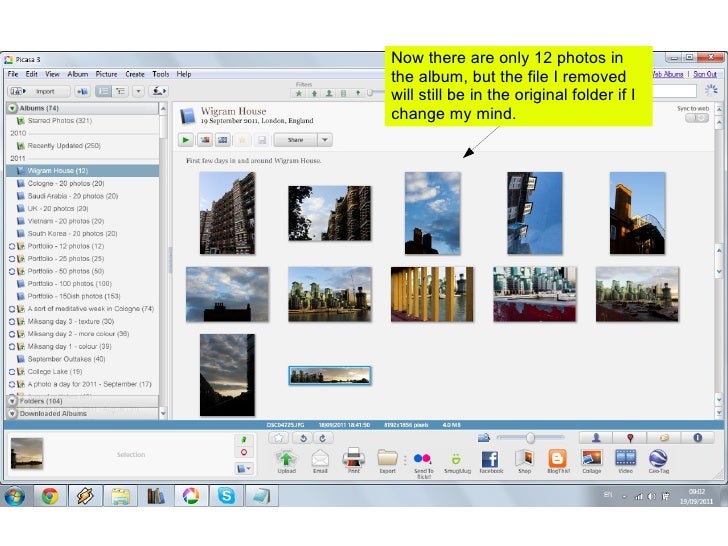Click the Upload icon
This screenshot has height=546, width=728.
(286, 458)
